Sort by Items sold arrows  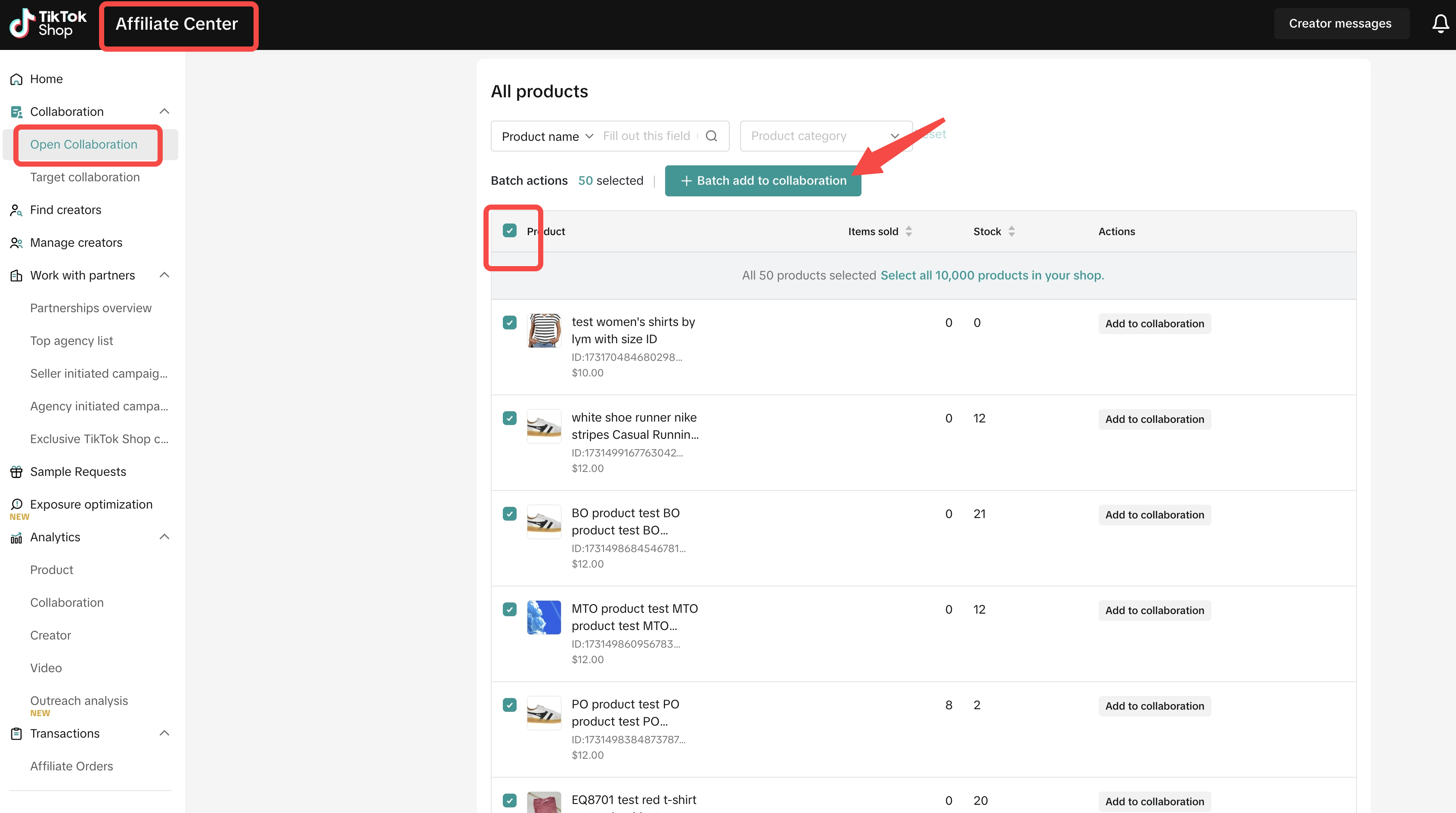(x=908, y=231)
